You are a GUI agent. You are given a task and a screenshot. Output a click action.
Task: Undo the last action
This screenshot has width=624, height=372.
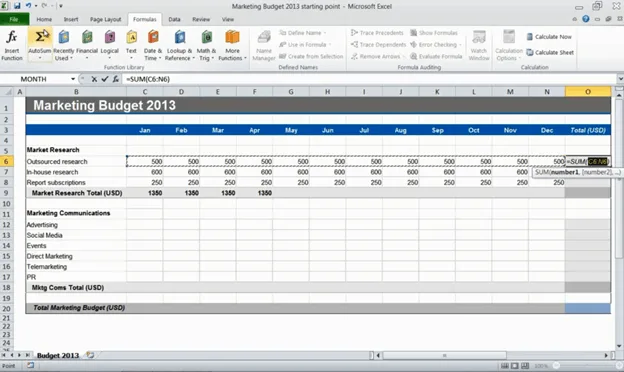[x=29, y=6]
